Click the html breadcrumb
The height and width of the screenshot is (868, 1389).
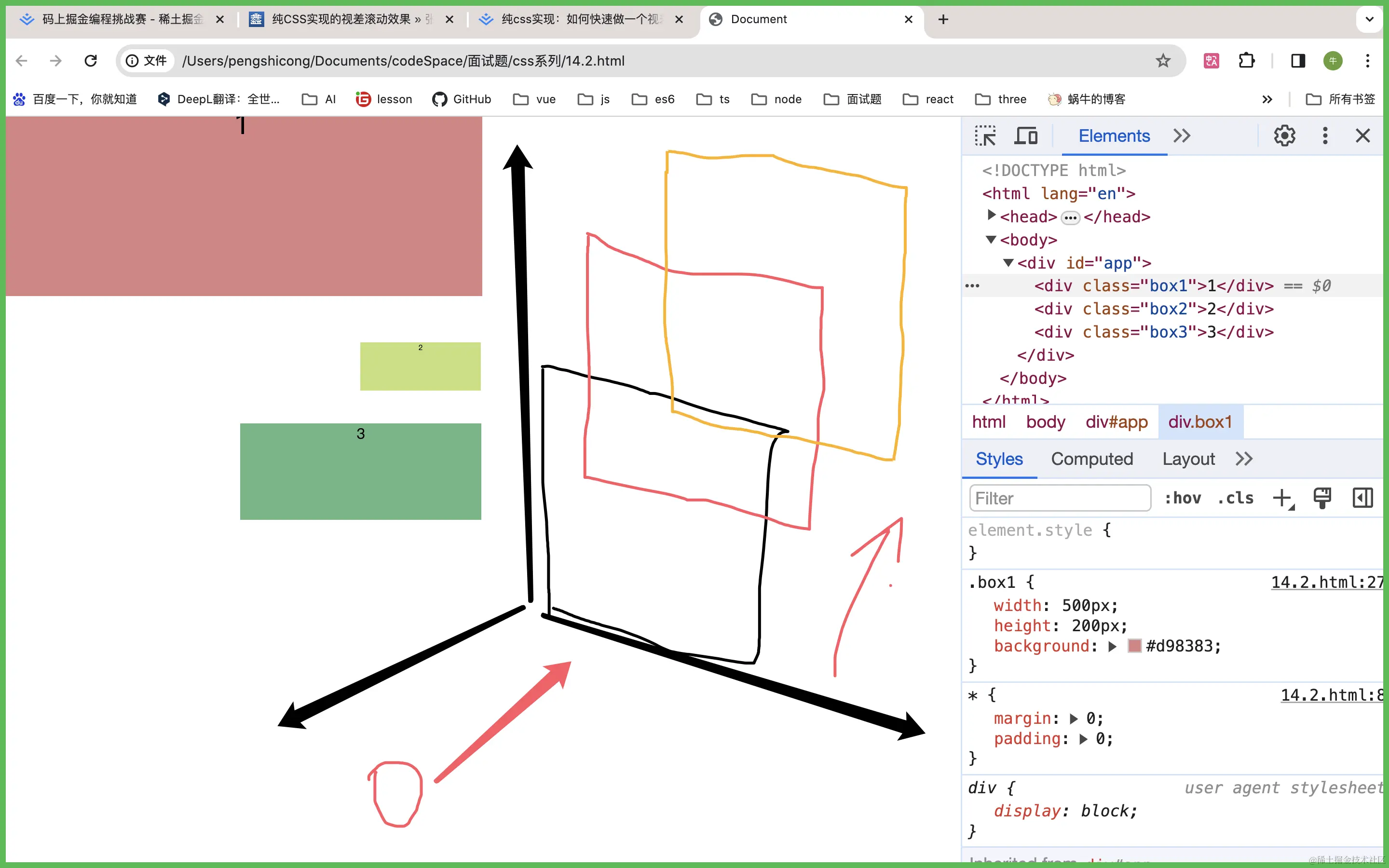coord(988,422)
